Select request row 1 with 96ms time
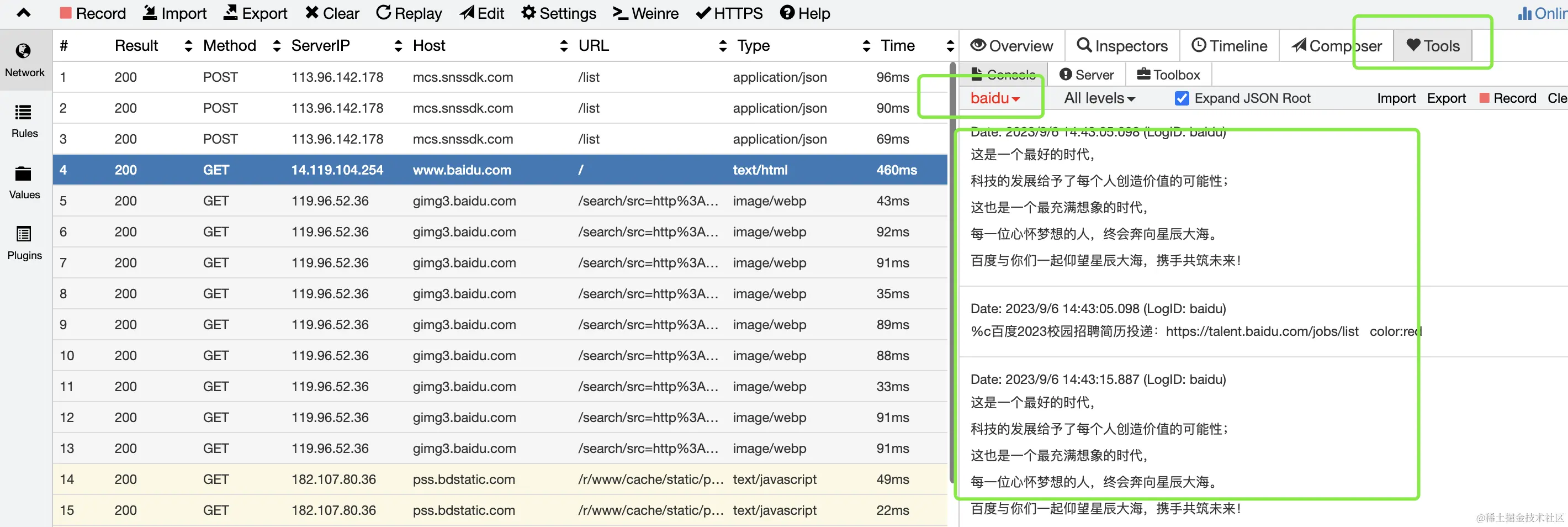Viewport: 1568px width, 527px height. pyautogui.click(x=500, y=77)
